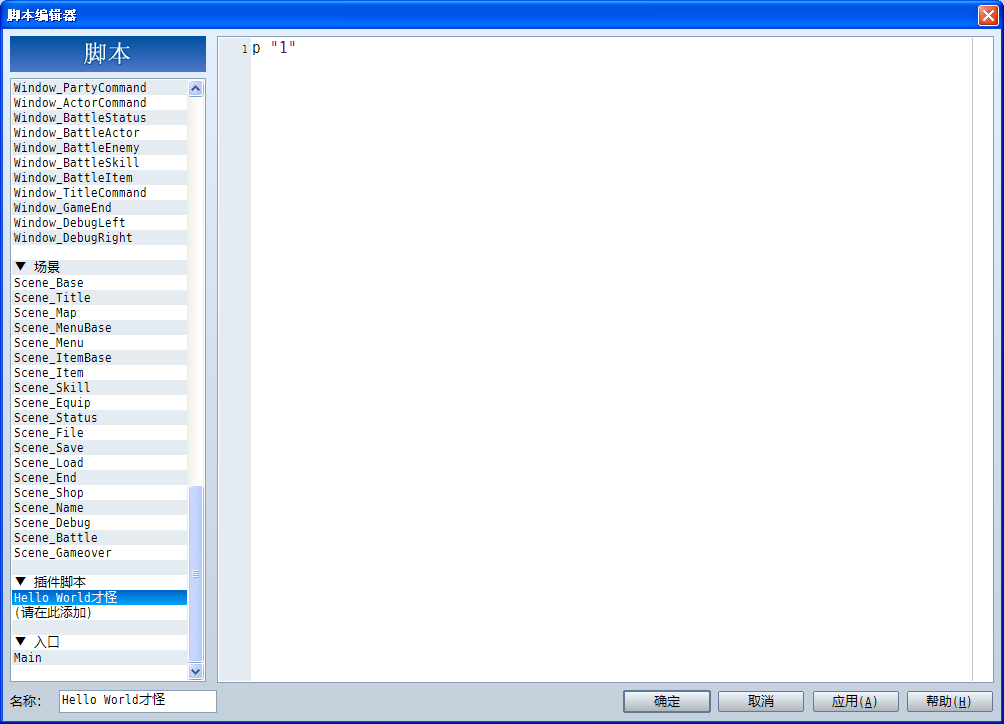Choose the Scene_Shop script
Image resolution: width=1004 pixels, height=724 pixels.
[99, 492]
